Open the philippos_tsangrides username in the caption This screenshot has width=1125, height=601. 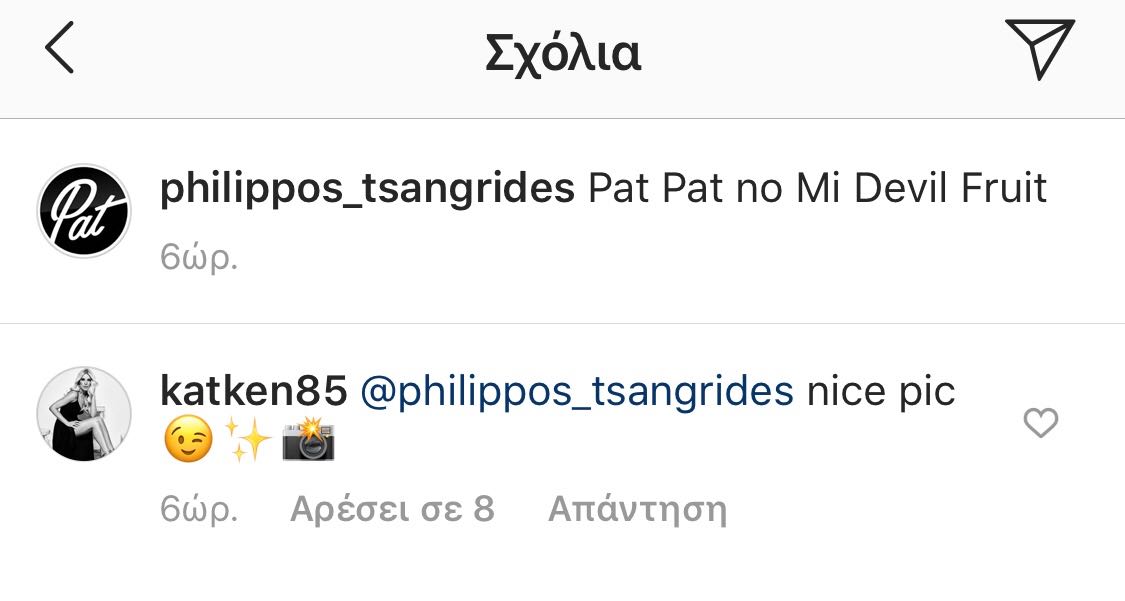coord(367,189)
